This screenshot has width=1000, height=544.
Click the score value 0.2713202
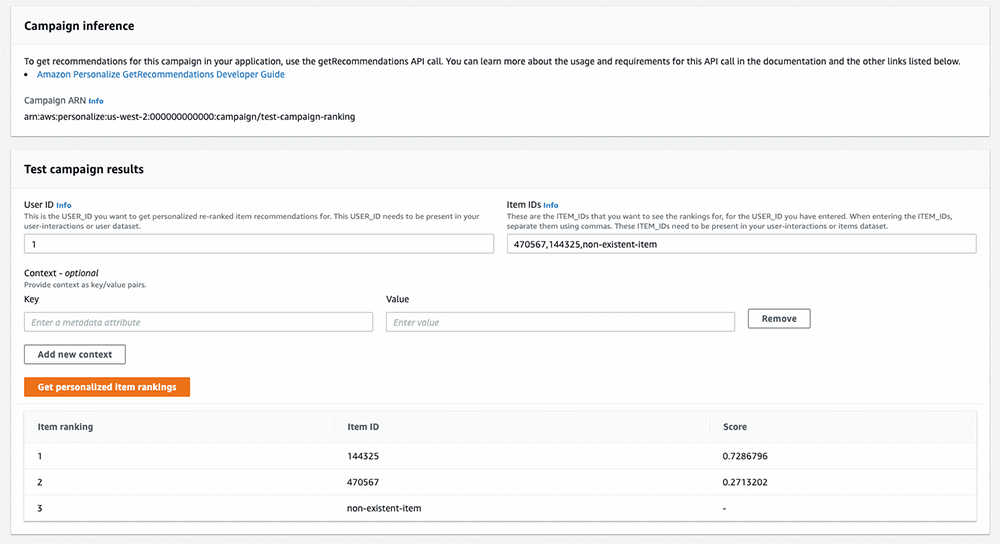pyautogui.click(x=744, y=482)
